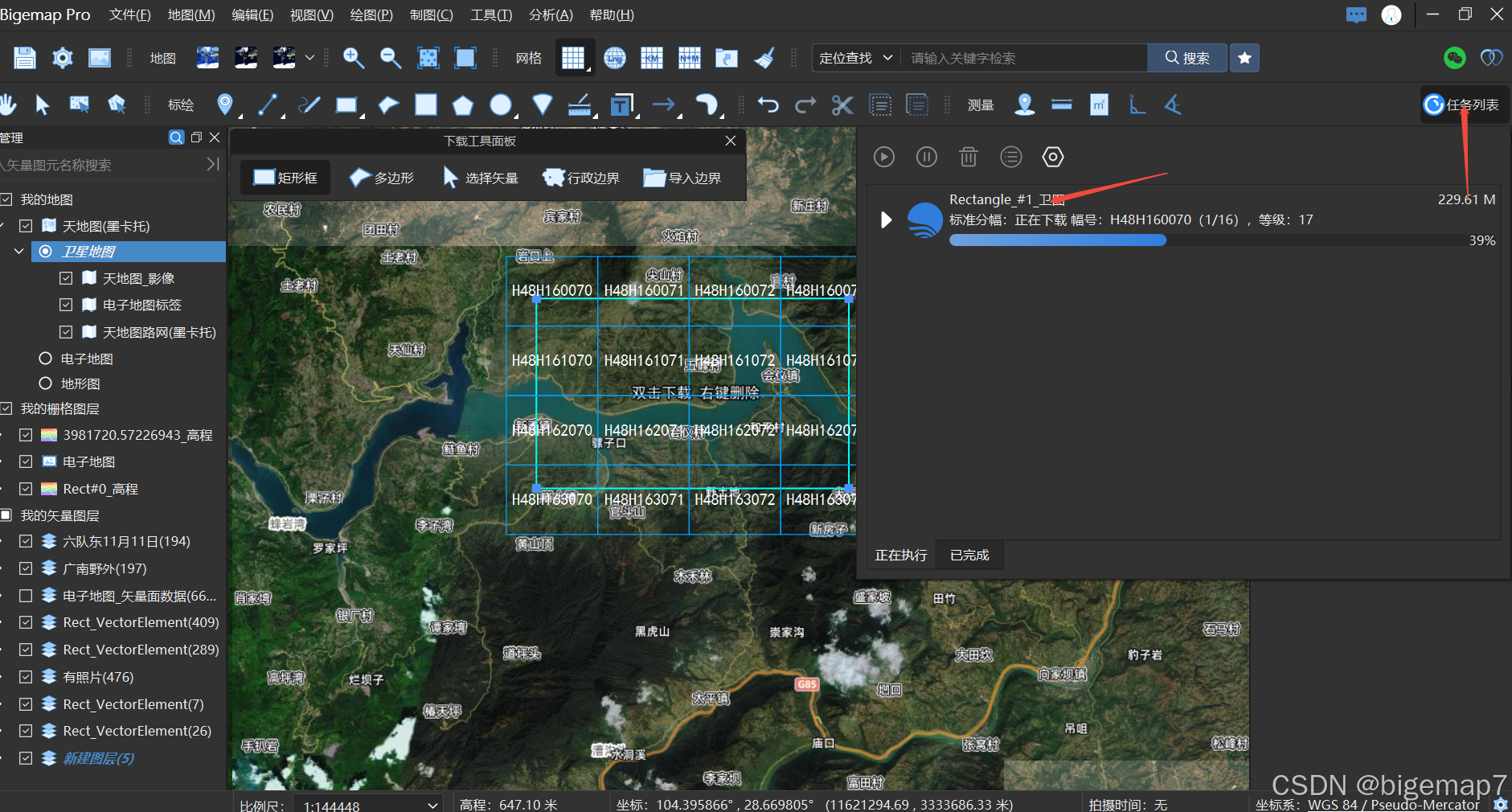Viewport: 1512px width, 812px height.
Task: Open the chat message icon in title bar
Action: pyautogui.click(x=1356, y=15)
